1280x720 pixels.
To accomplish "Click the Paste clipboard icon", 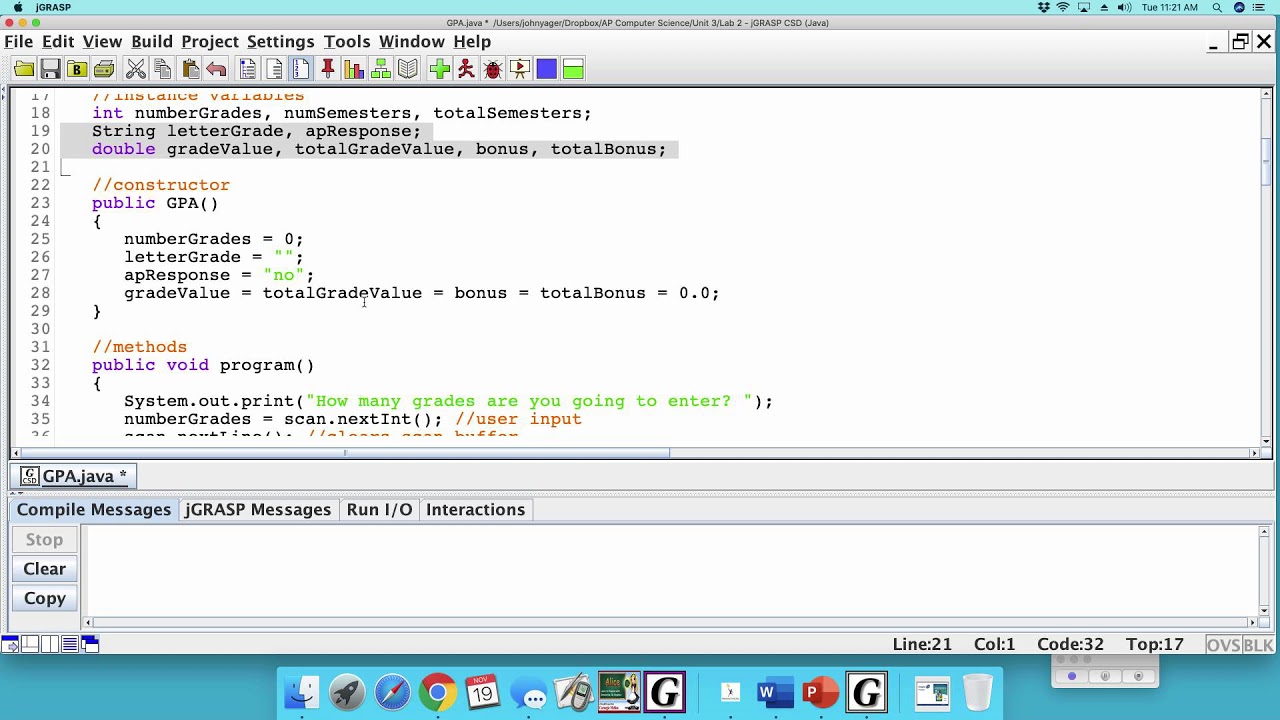I will click(x=190, y=69).
